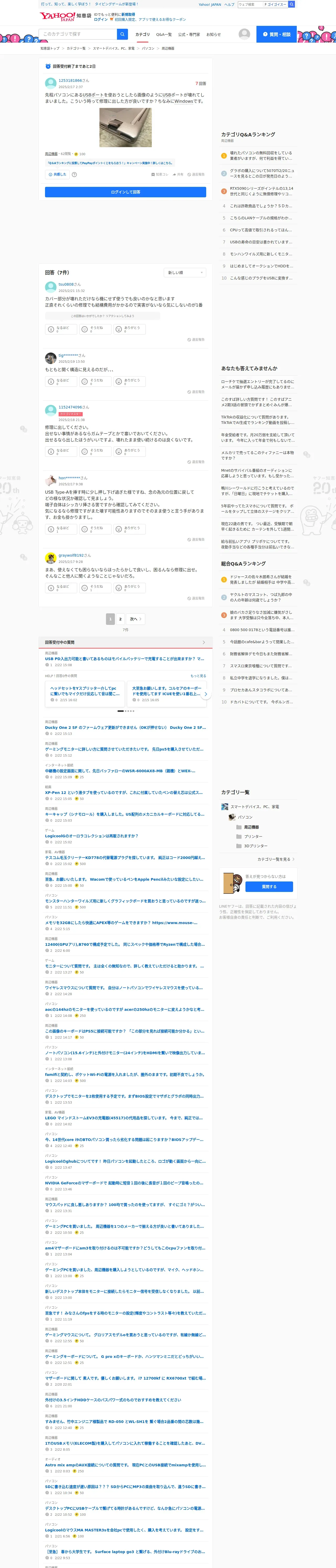The height and width of the screenshot is (1568, 336).
Task: Open the お知らせ tab
Action: [214, 35]
